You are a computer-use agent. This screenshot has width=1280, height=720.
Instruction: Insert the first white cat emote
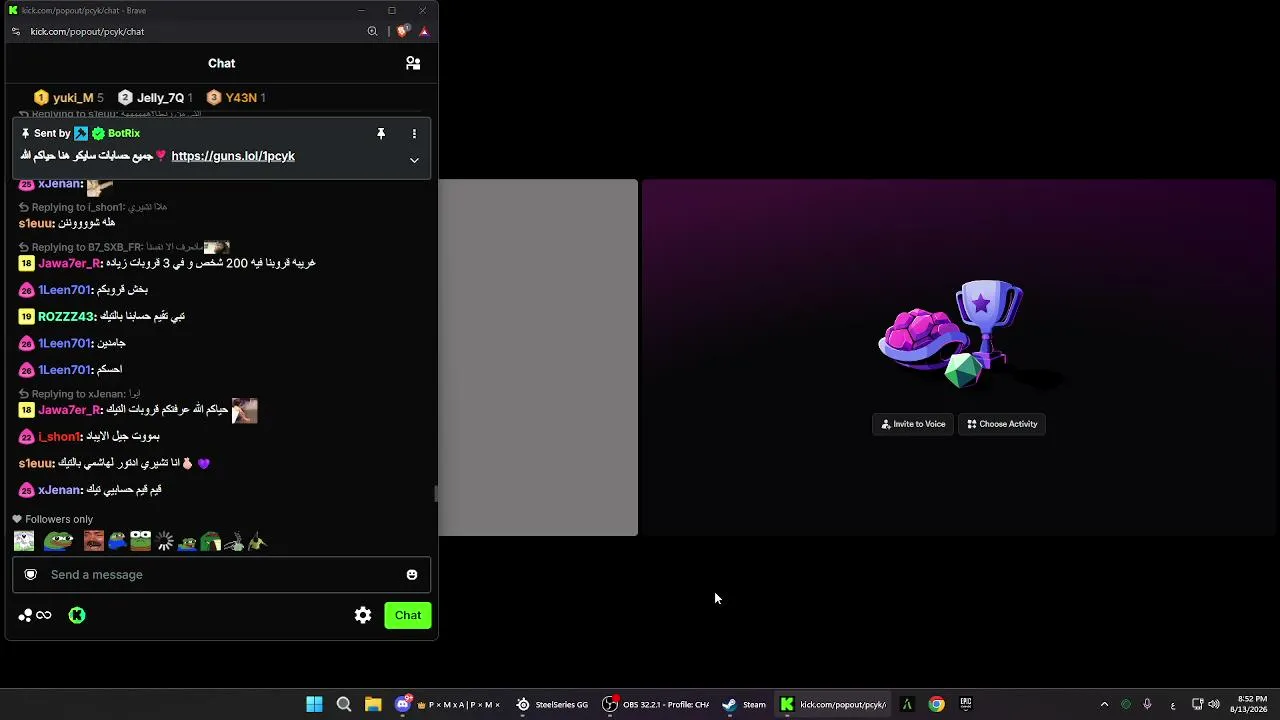(24, 541)
